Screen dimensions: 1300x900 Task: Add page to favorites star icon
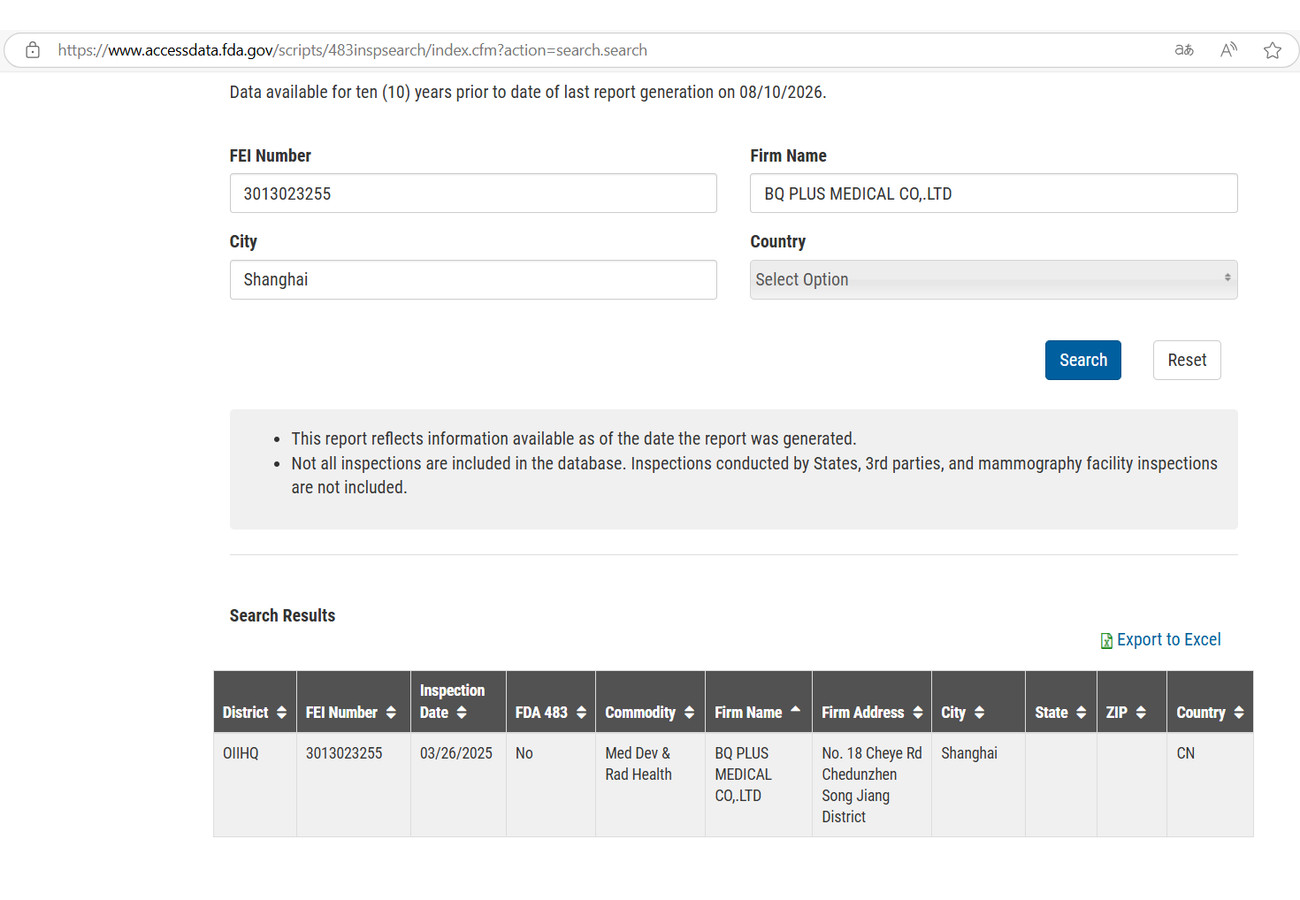point(1272,50)
